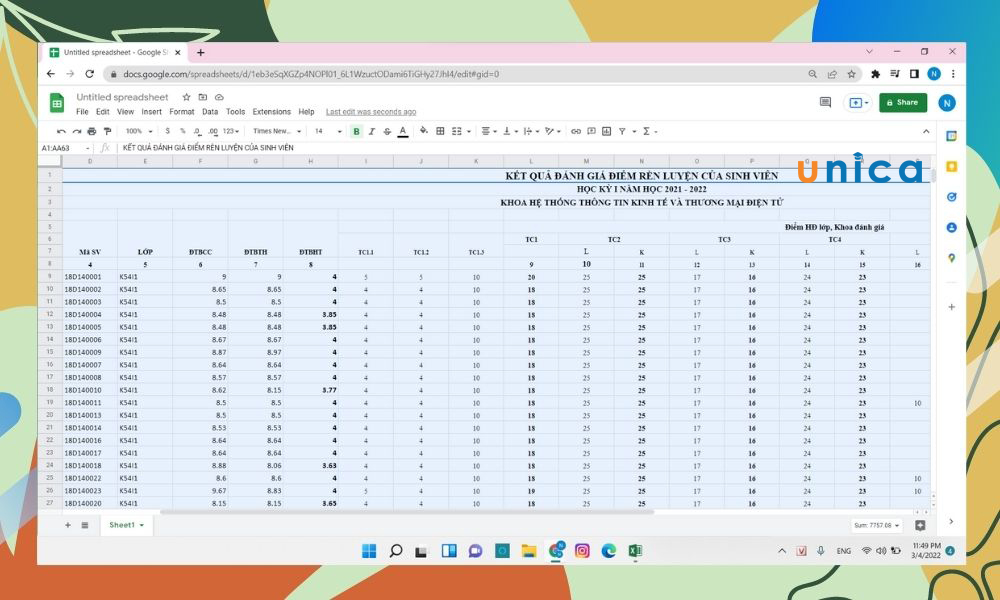Toggle Italic formatting
1000x600 pixels.
[x=371, y=131]
